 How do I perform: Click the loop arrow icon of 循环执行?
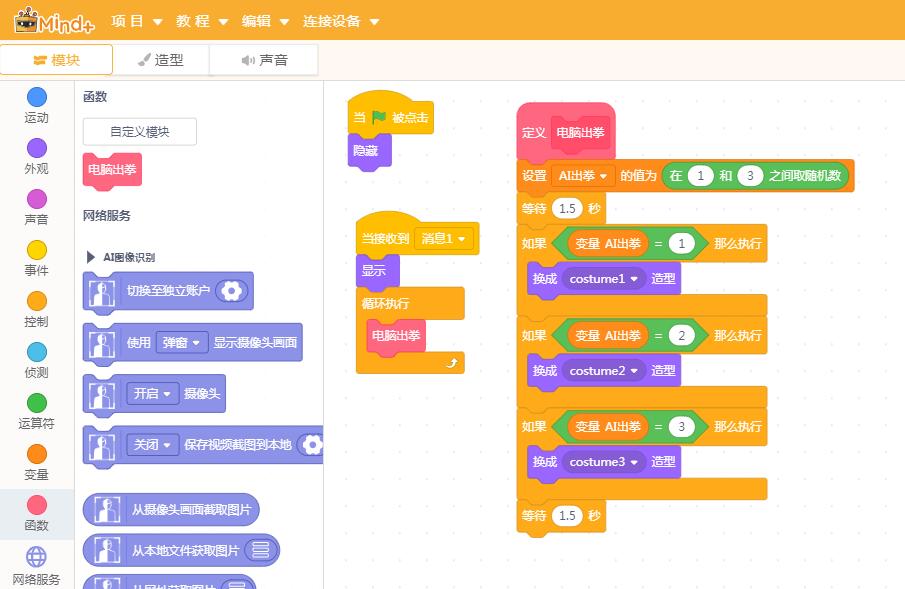pos(452,363)
